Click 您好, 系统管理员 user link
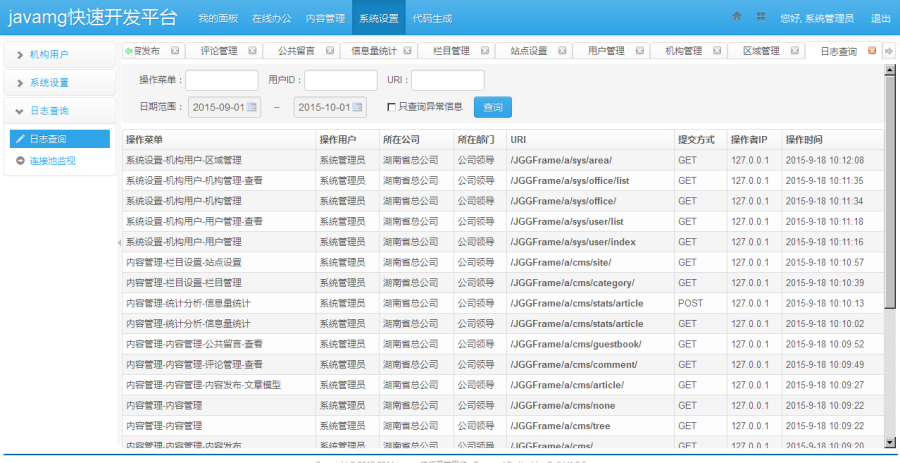The width and height of the screenshot is (900, 463). click(817, 18)
